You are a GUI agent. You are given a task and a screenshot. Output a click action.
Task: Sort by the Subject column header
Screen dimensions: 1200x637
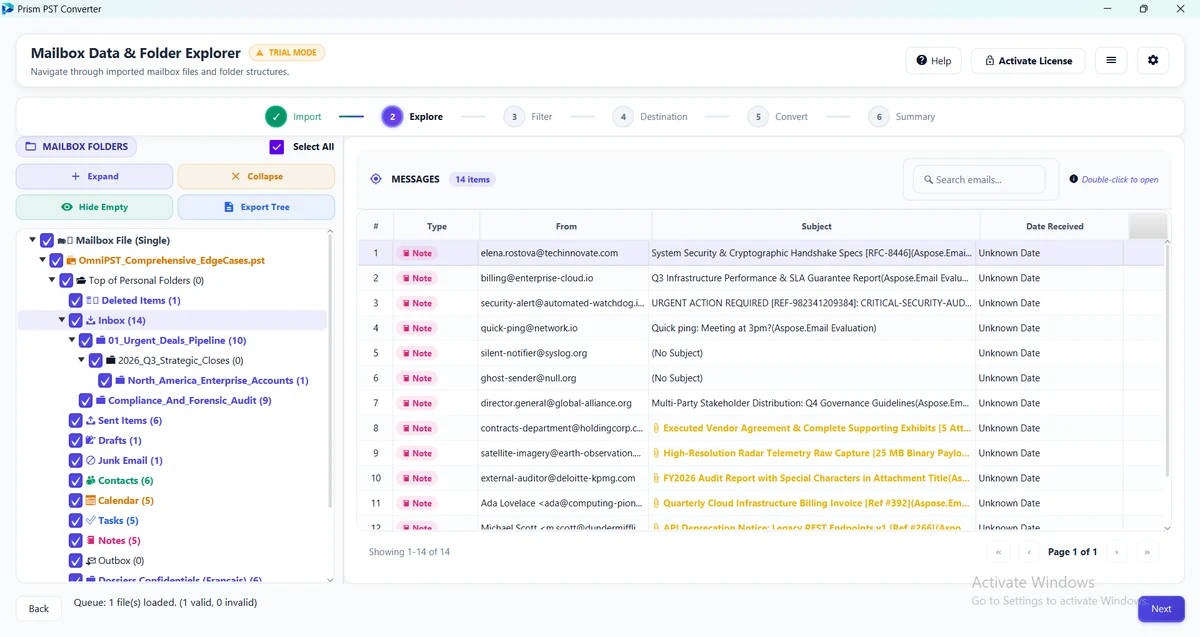click(816, 226)
